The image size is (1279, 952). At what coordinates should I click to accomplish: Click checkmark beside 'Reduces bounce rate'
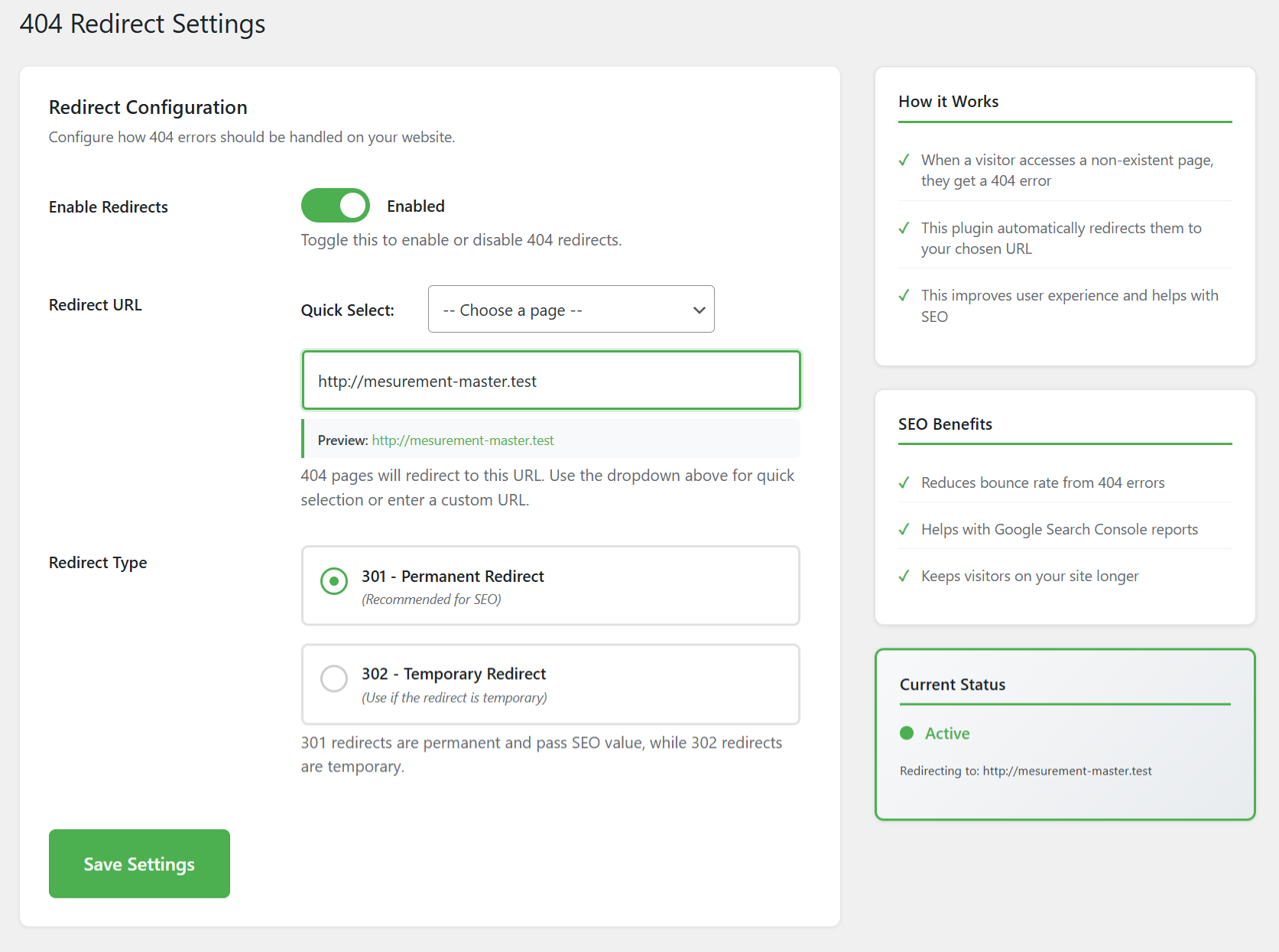coord(904,482)
